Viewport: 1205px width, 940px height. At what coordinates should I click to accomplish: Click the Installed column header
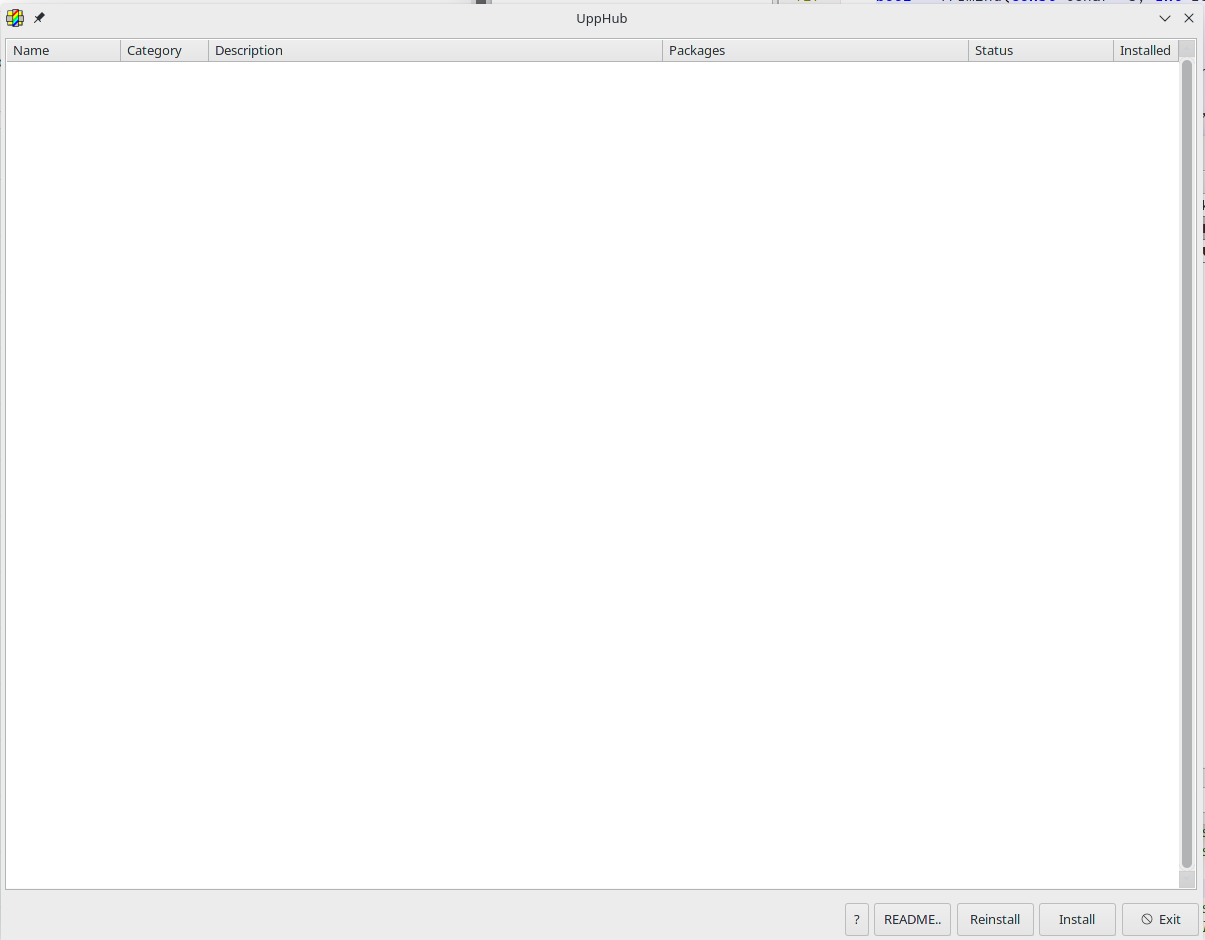[1145, 50]
